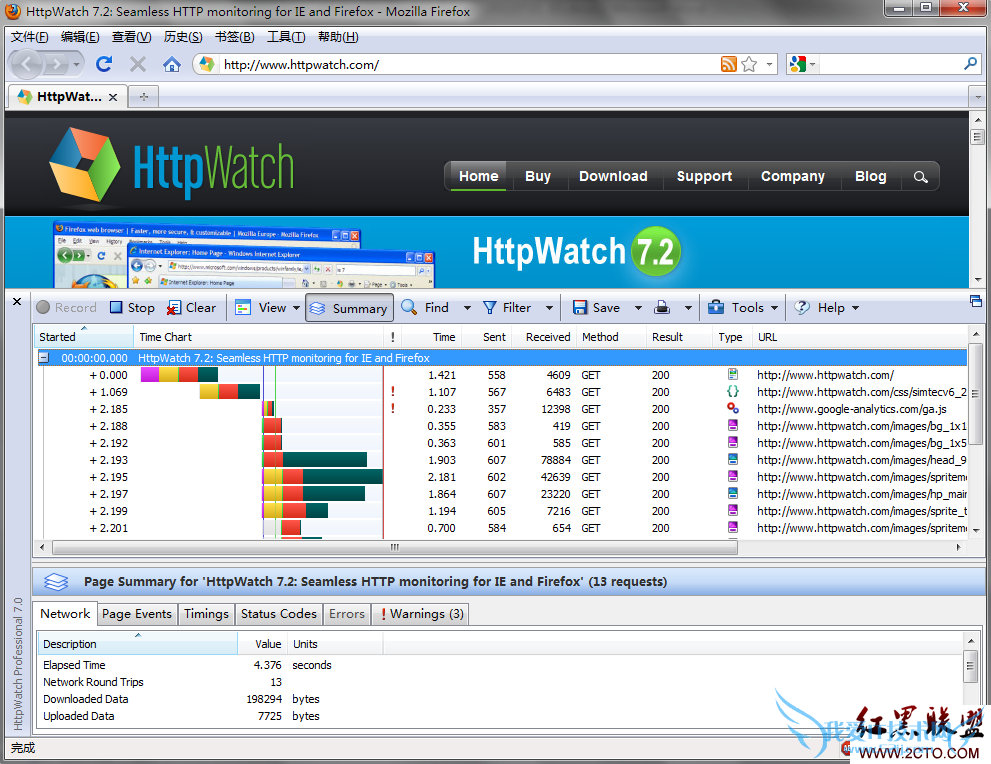Viewport: 991px width, 764px height.
Task: Go to Firefox home page icon
Action: point(172,64)
